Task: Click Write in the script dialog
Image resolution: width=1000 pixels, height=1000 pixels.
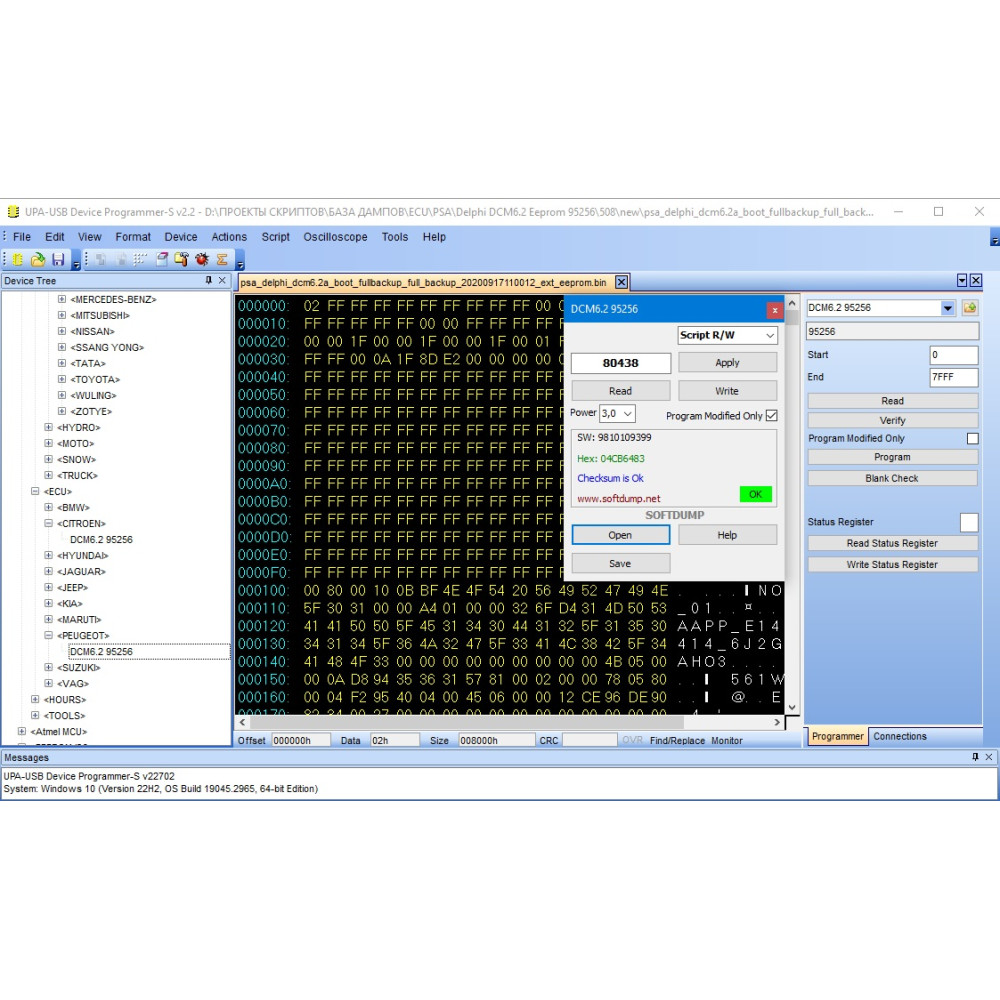Action: coord(727,391)
